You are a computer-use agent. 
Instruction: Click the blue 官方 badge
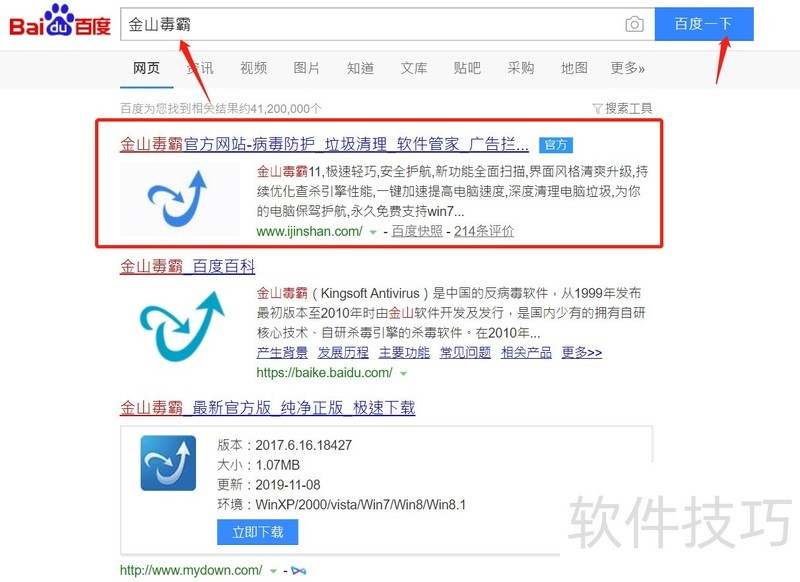point(556,145)
